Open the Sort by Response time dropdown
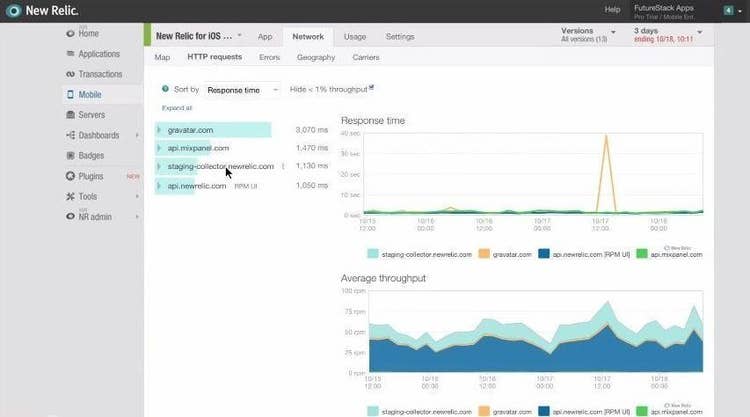 (x=242, y=90)
